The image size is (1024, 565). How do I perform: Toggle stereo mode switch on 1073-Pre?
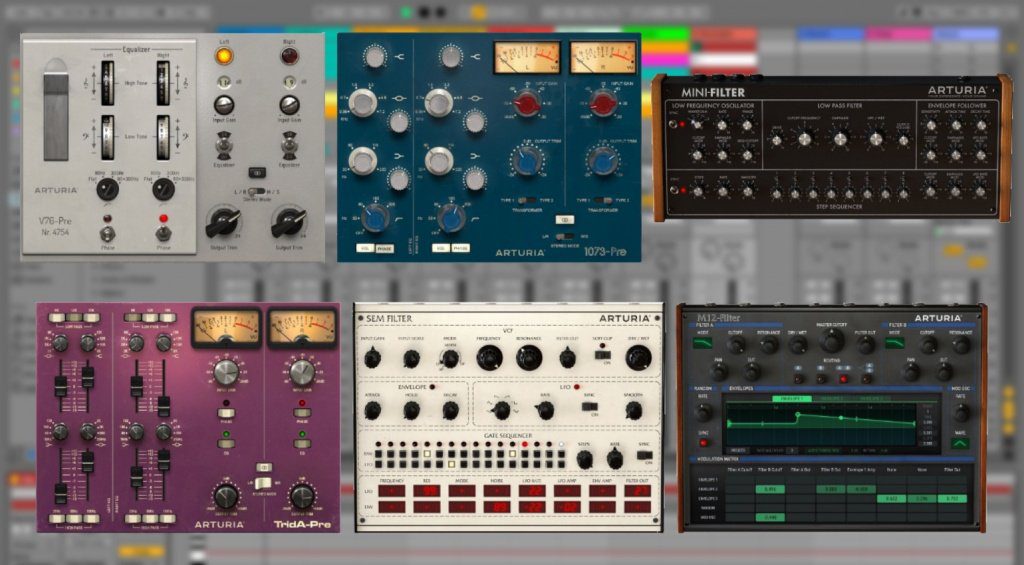[565, 236]
